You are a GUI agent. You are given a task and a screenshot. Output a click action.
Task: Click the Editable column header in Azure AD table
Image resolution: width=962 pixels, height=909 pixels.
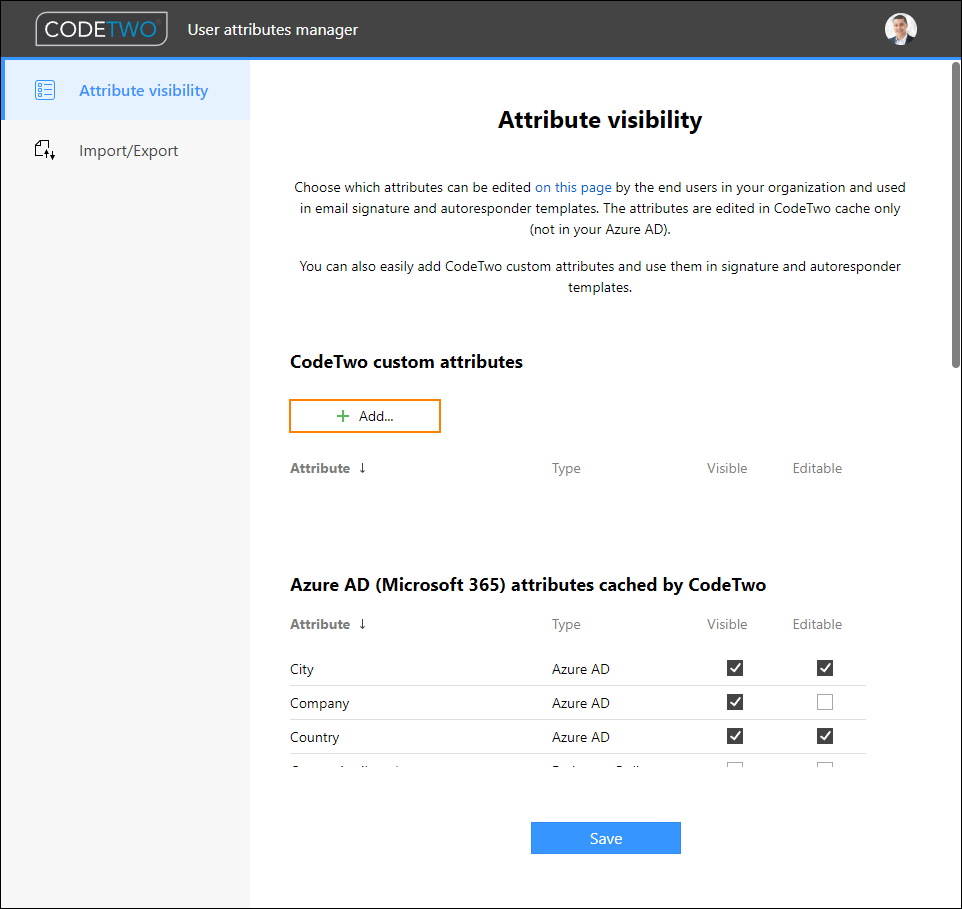pyautogui.click(x=817, y=624)
